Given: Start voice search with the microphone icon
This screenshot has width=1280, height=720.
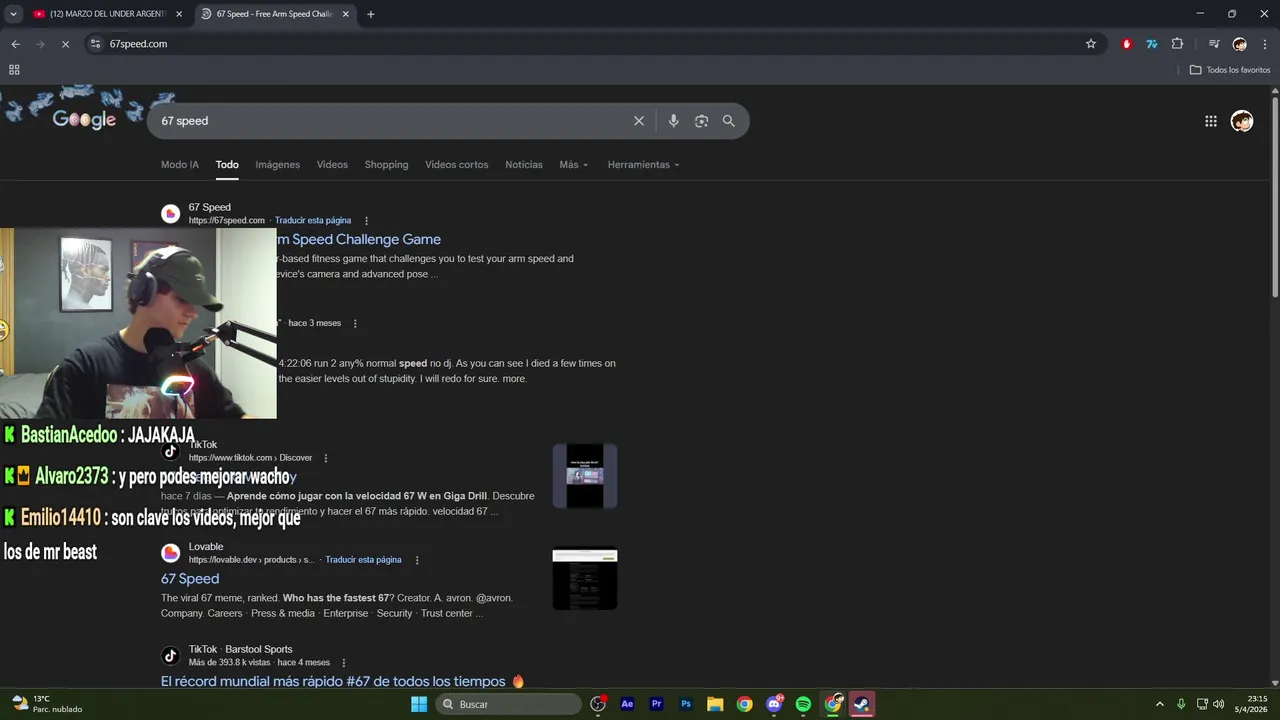Looking at the screenshot, I should click(x=673, y=121).
